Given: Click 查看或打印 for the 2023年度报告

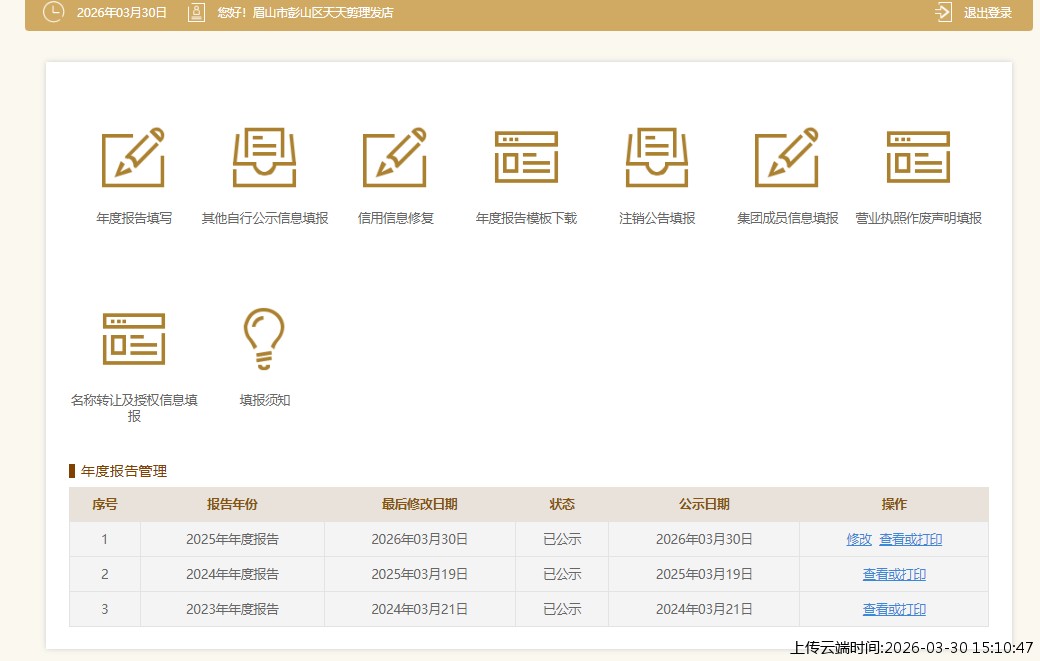Looking at the screenshot, I should (893, 609).
